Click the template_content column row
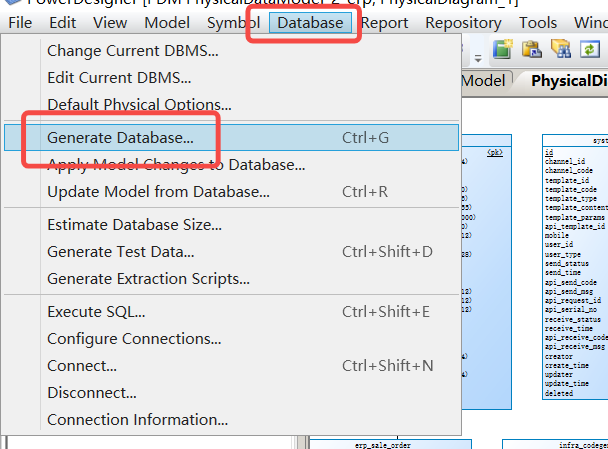Viewport: 608px width, 449px height. click(x=576, y=208)
